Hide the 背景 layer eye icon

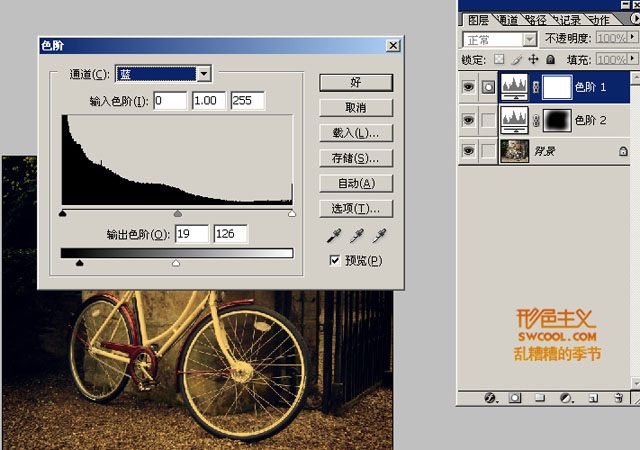click(469, 151)
